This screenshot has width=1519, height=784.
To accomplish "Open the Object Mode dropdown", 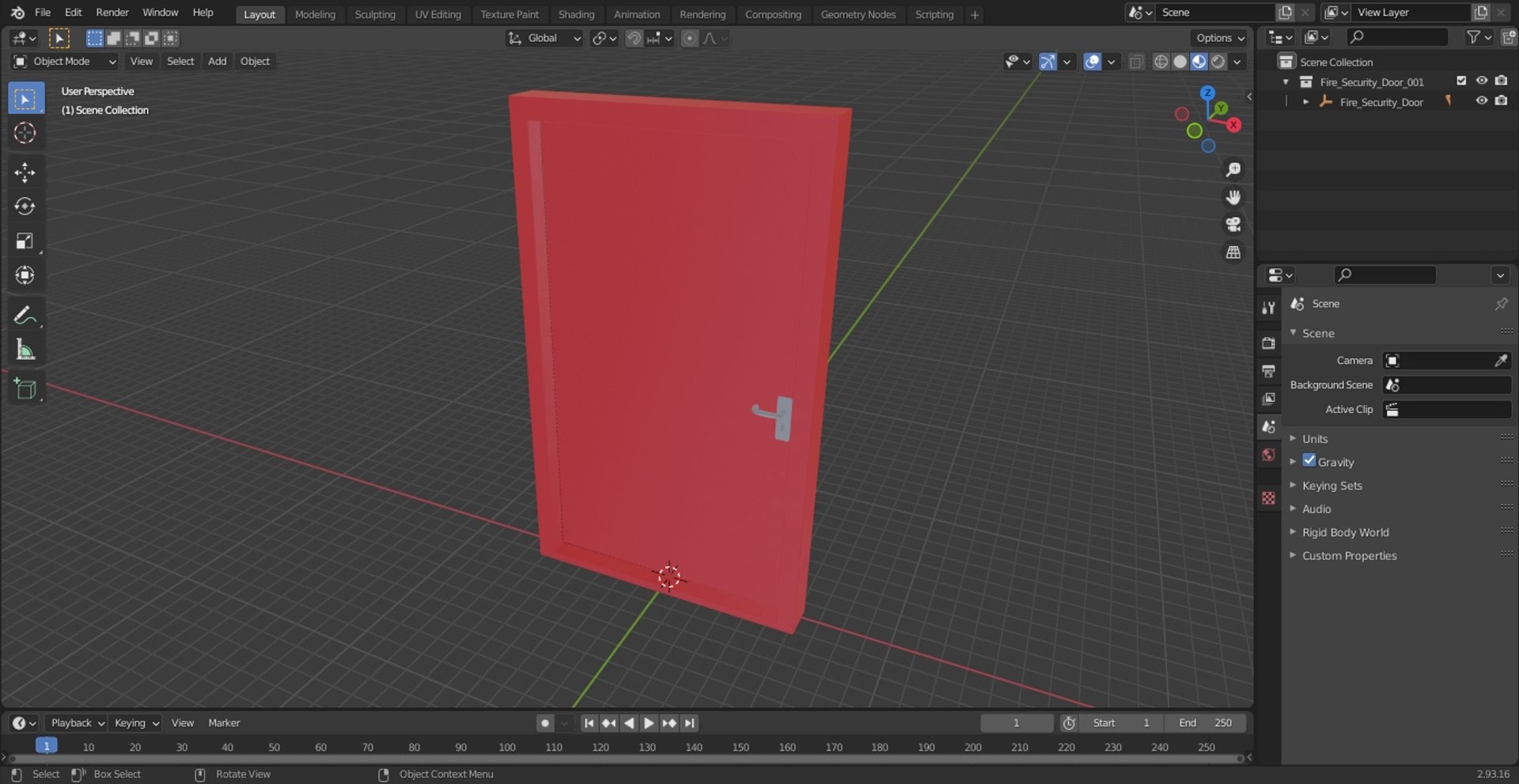I will pyautogui.click(x=65, y=62).
